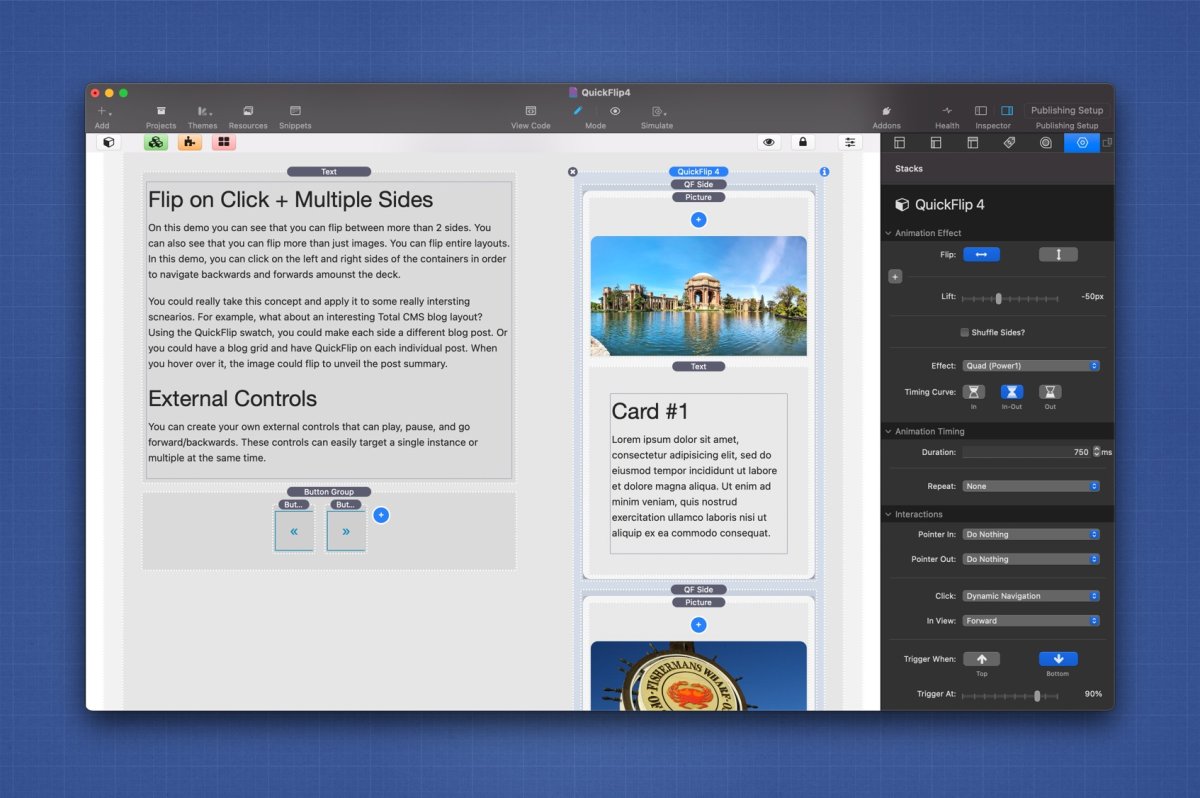Click the Publishing Setup button
The width and height of the screenshot is (1200, 798).
point(1067,111)
